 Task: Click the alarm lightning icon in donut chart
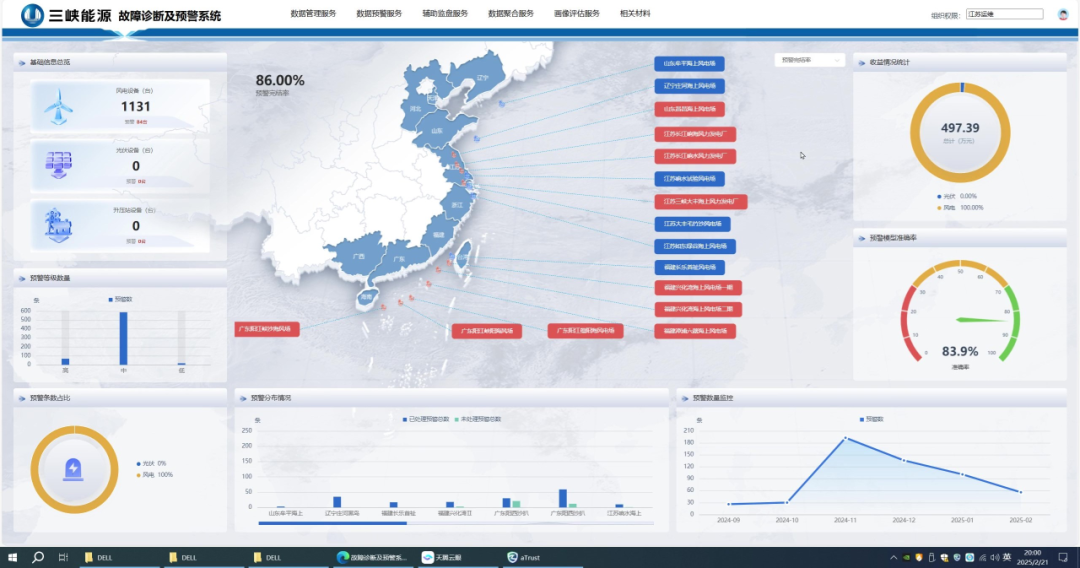pos(72,468)
